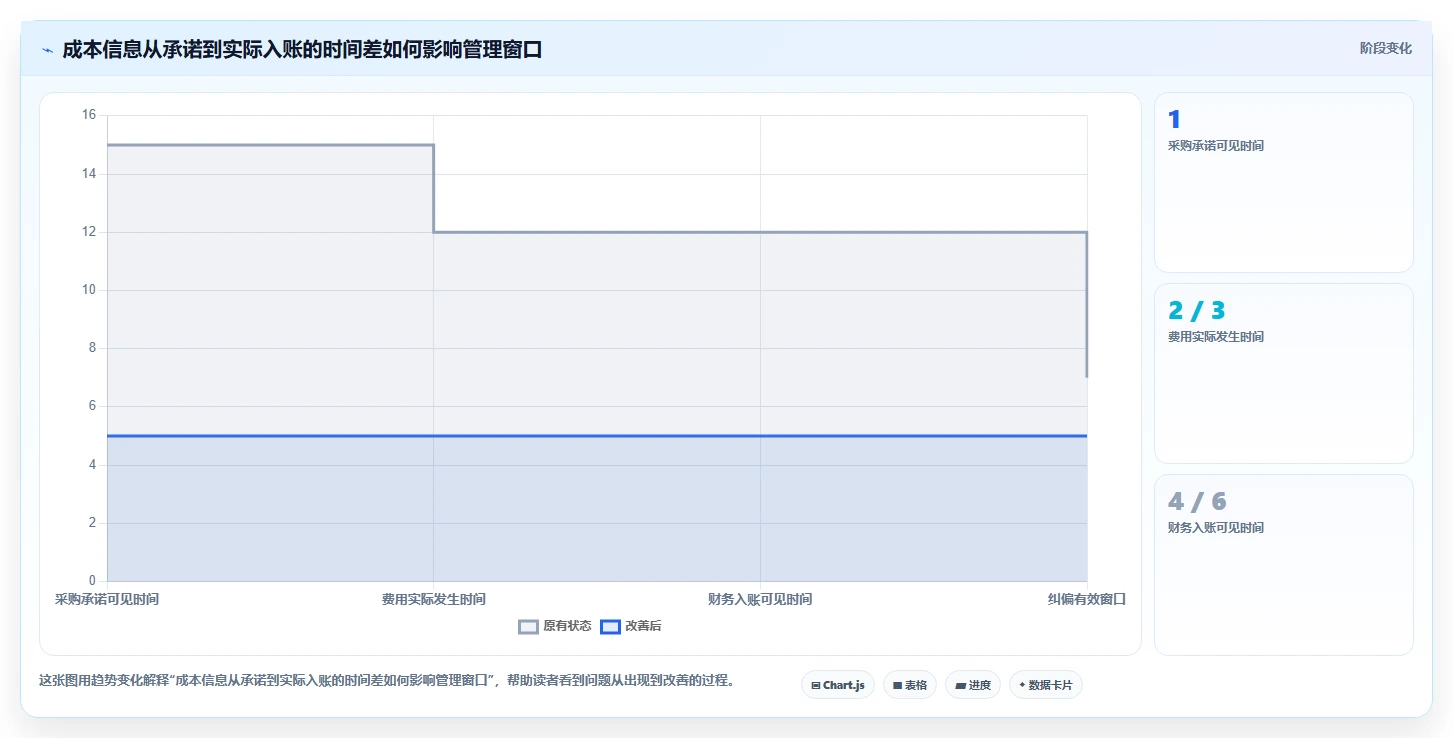Click the 原有状态 legend label
This screenshot has width=1453, height=738.
coord(567,627)
